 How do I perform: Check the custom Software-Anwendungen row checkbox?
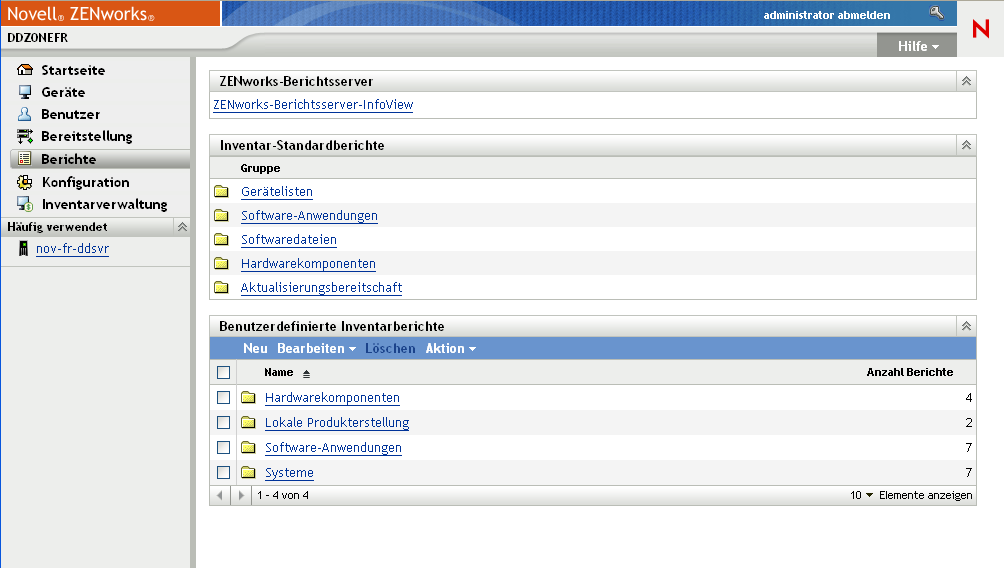223,448
